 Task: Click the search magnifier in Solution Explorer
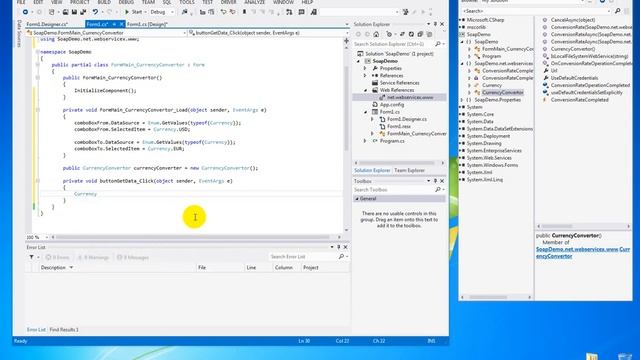(x=438, y=44)
